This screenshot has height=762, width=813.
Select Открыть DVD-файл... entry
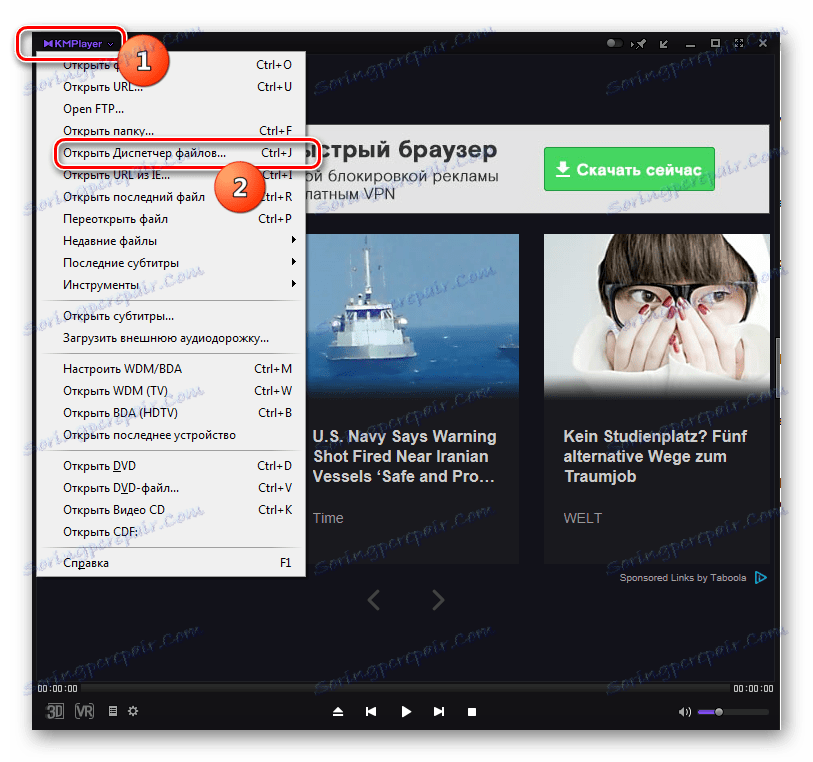tap(172, 488)
